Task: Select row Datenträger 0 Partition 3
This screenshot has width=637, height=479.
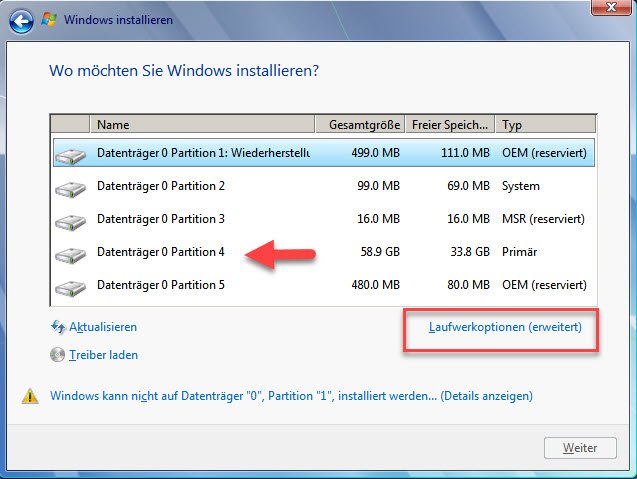Action: [324, 219]
